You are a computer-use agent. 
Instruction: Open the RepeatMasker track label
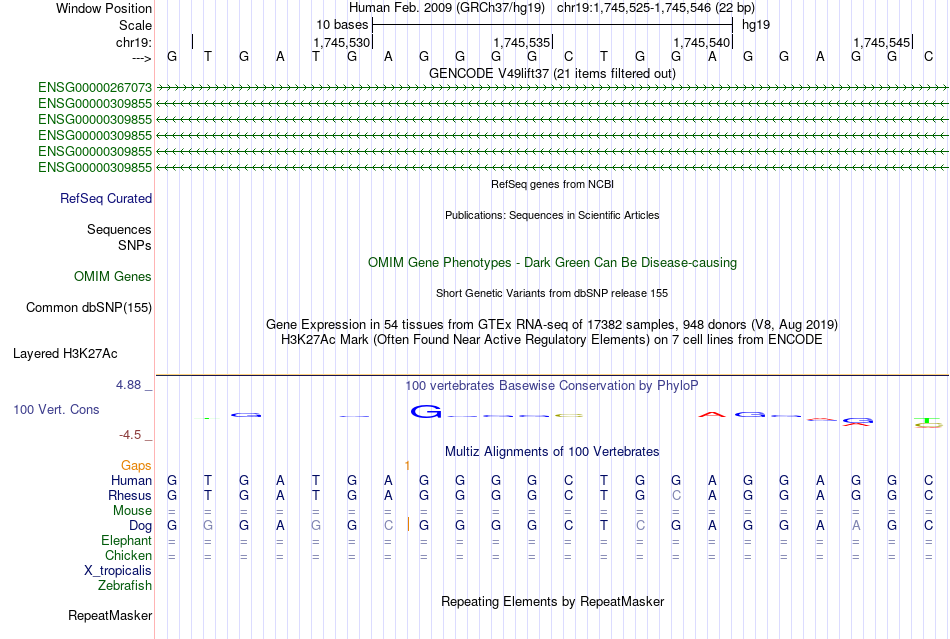click(x=110, y=616)
